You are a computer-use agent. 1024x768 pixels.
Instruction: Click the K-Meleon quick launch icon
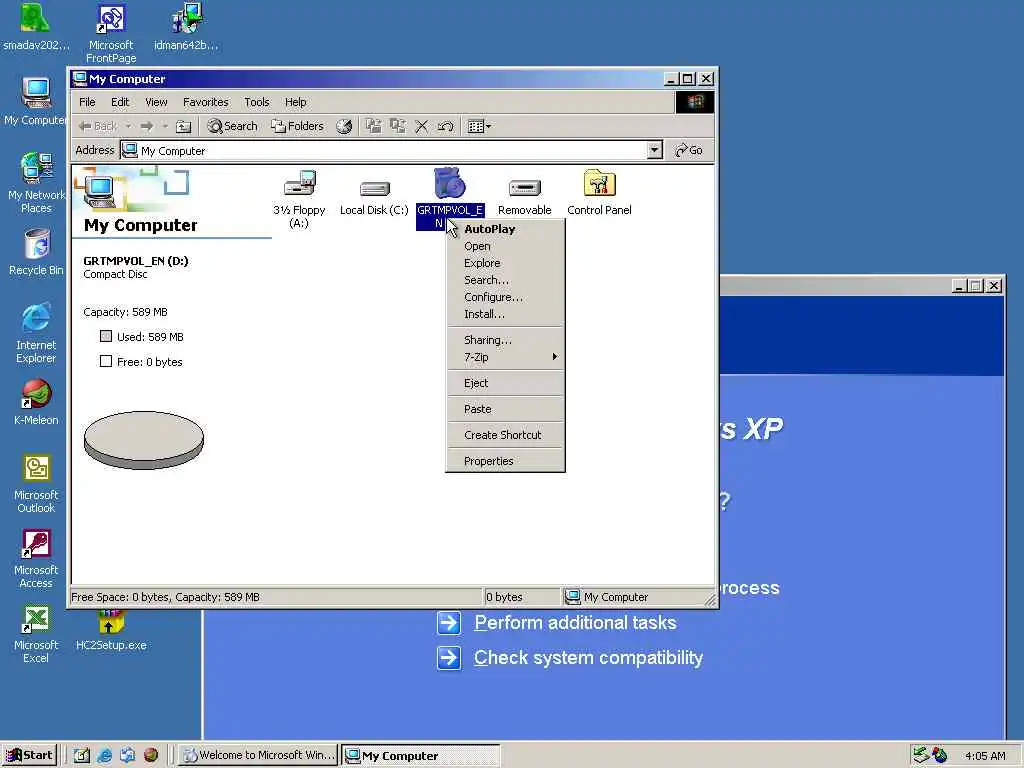point(151,756)
